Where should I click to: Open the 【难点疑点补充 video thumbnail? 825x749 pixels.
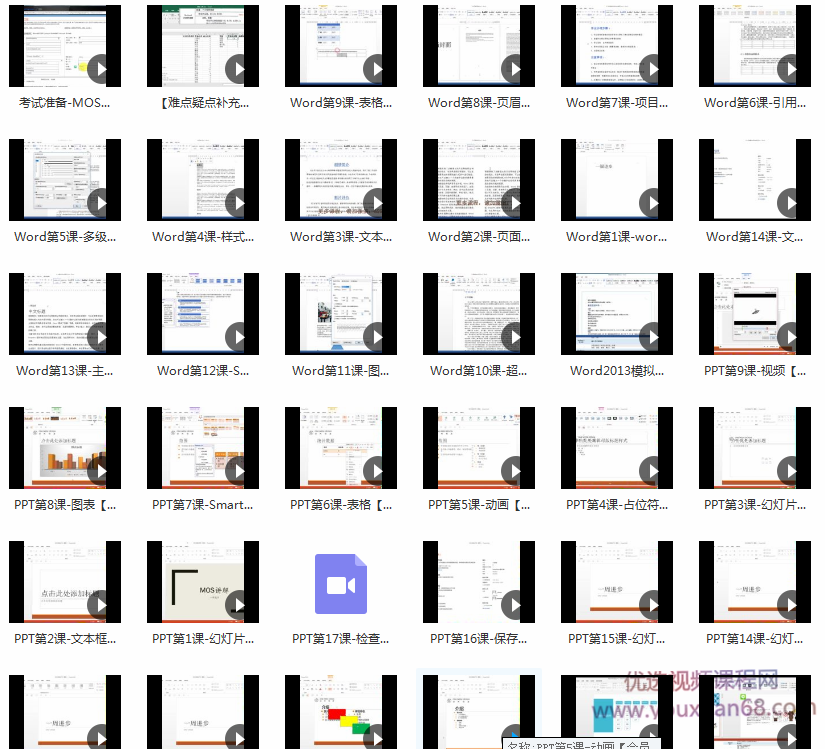click(203, 45)
